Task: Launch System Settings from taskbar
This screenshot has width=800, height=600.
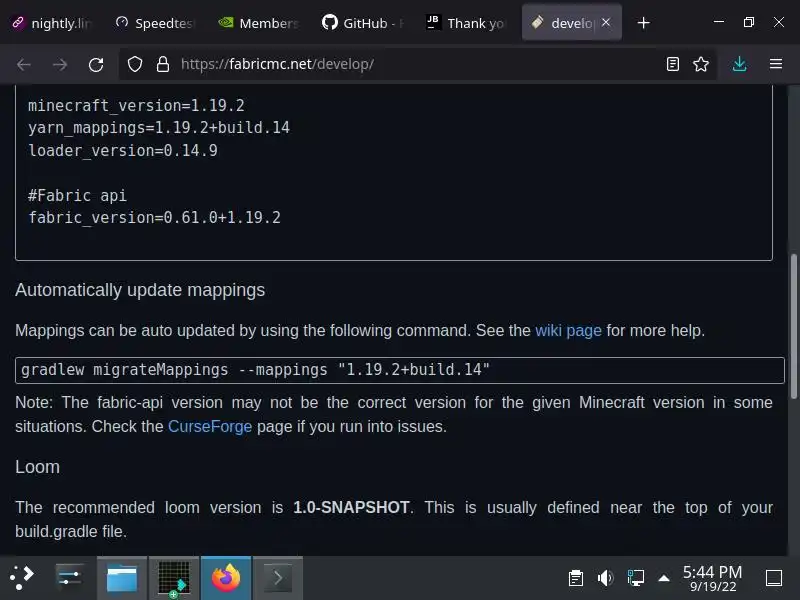Action: (69, 578)
